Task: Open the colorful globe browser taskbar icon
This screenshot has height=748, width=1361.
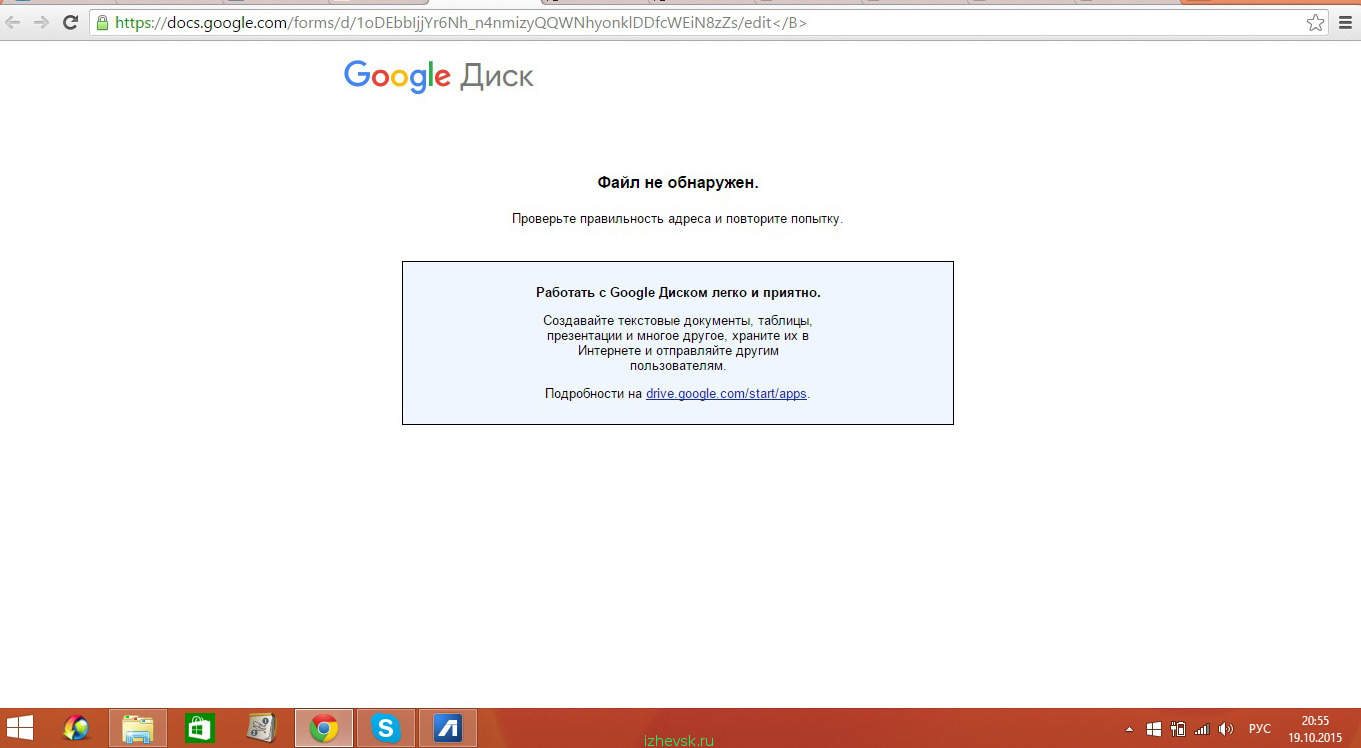Action: (x=77, y=728)
